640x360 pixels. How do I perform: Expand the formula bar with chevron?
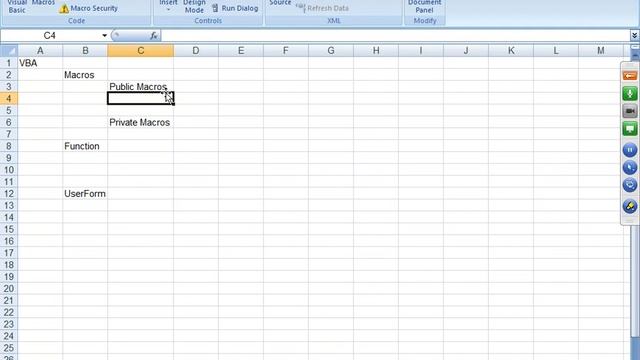(634, 36)
